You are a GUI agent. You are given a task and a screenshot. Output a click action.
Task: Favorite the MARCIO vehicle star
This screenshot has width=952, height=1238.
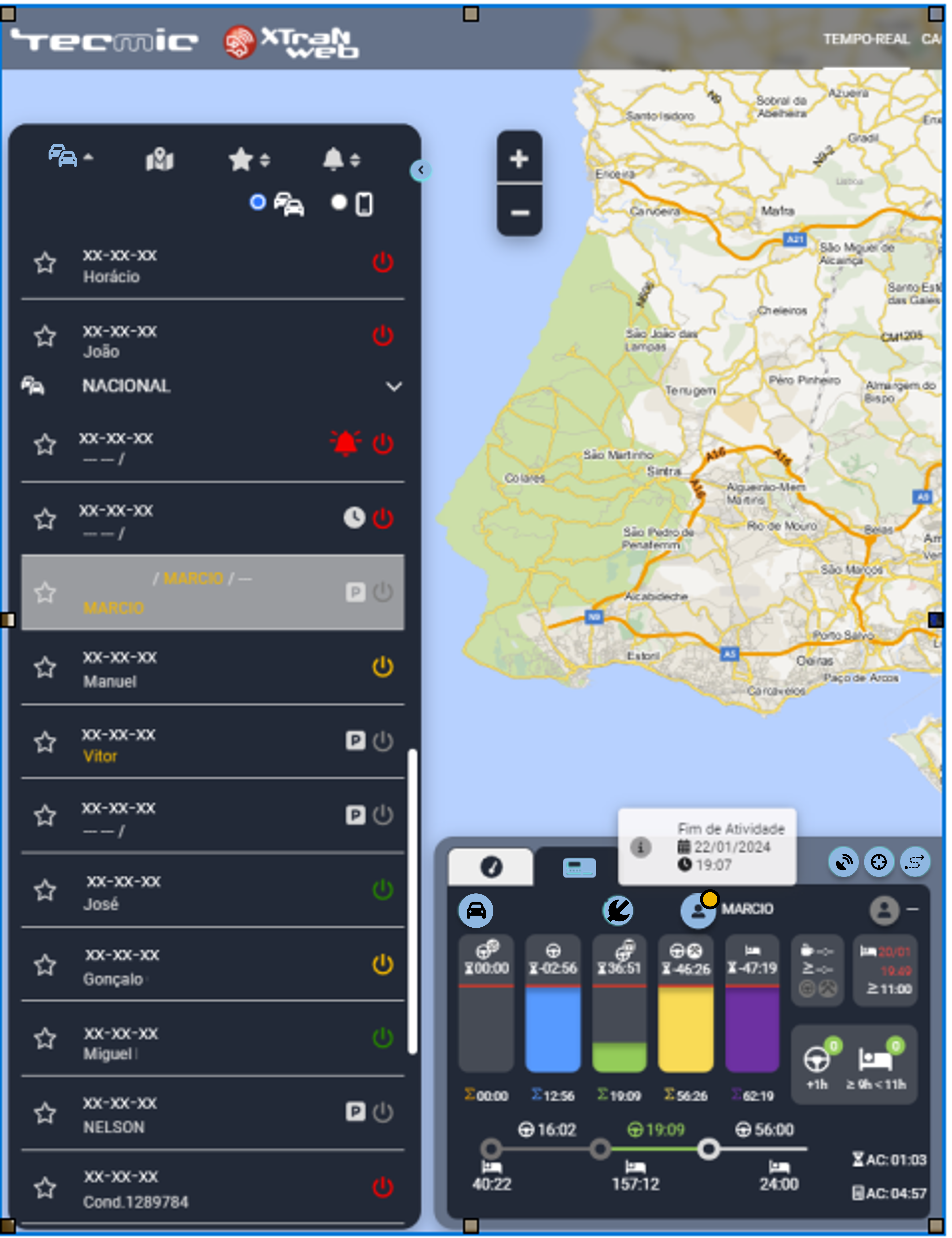(x=45, y=593)
